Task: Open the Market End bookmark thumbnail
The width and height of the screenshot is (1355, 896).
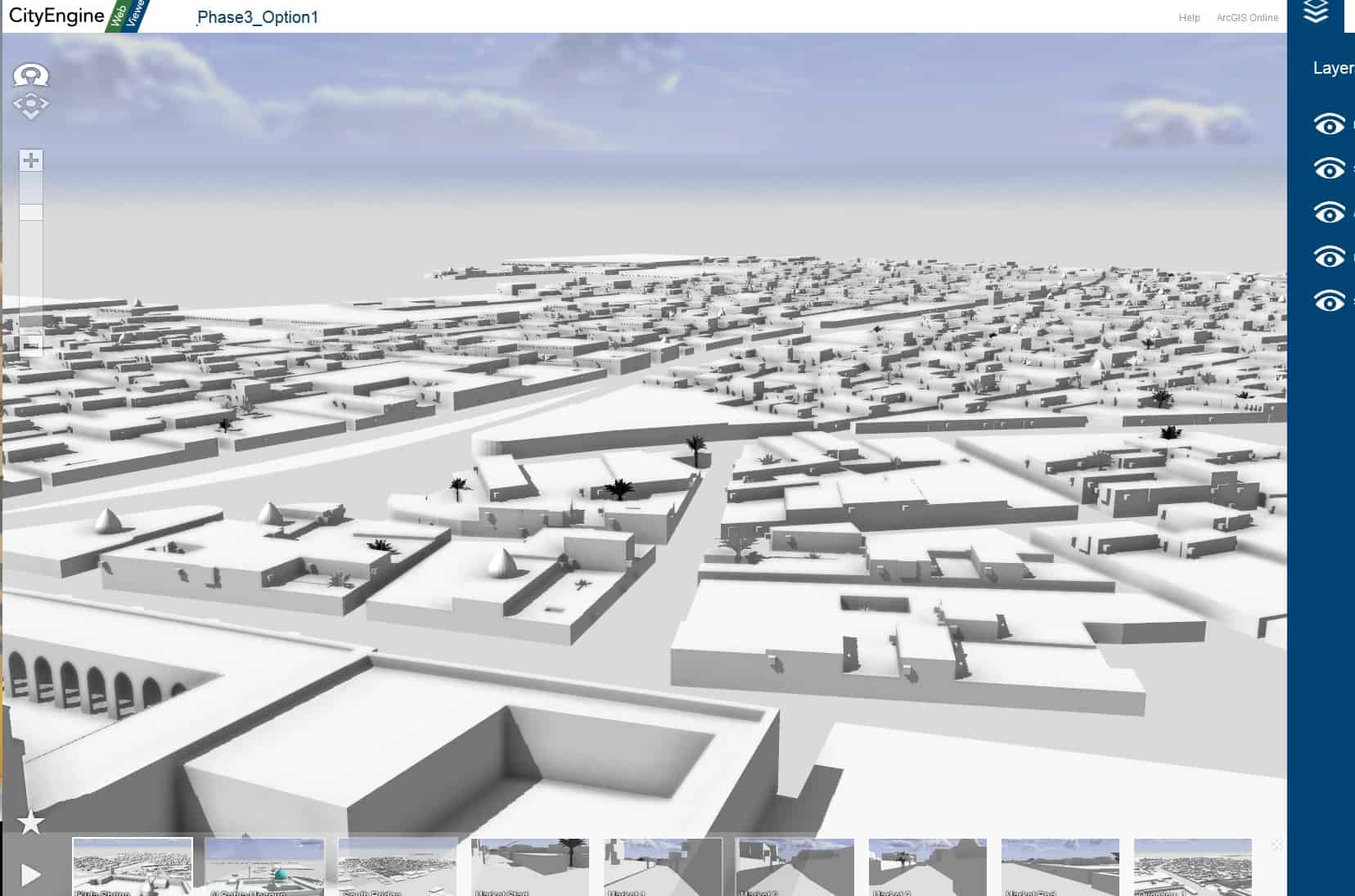Action: point(1060,867)
